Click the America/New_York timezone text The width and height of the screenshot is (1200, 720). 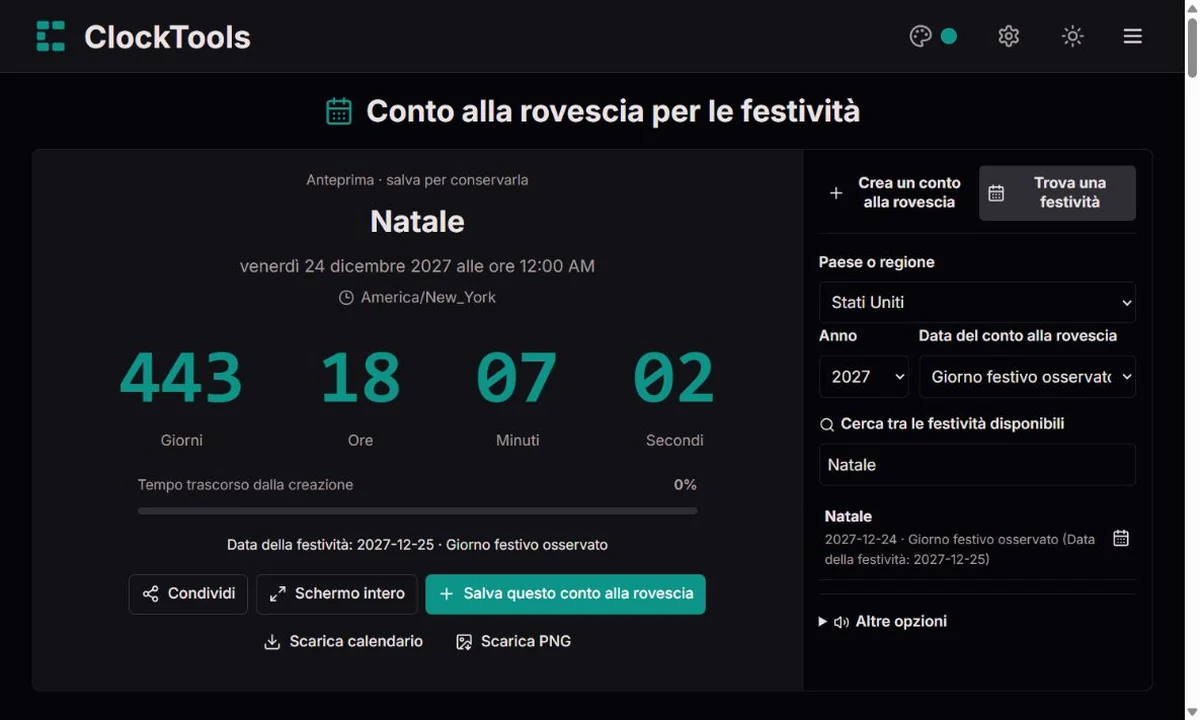(x=428, y=298)
